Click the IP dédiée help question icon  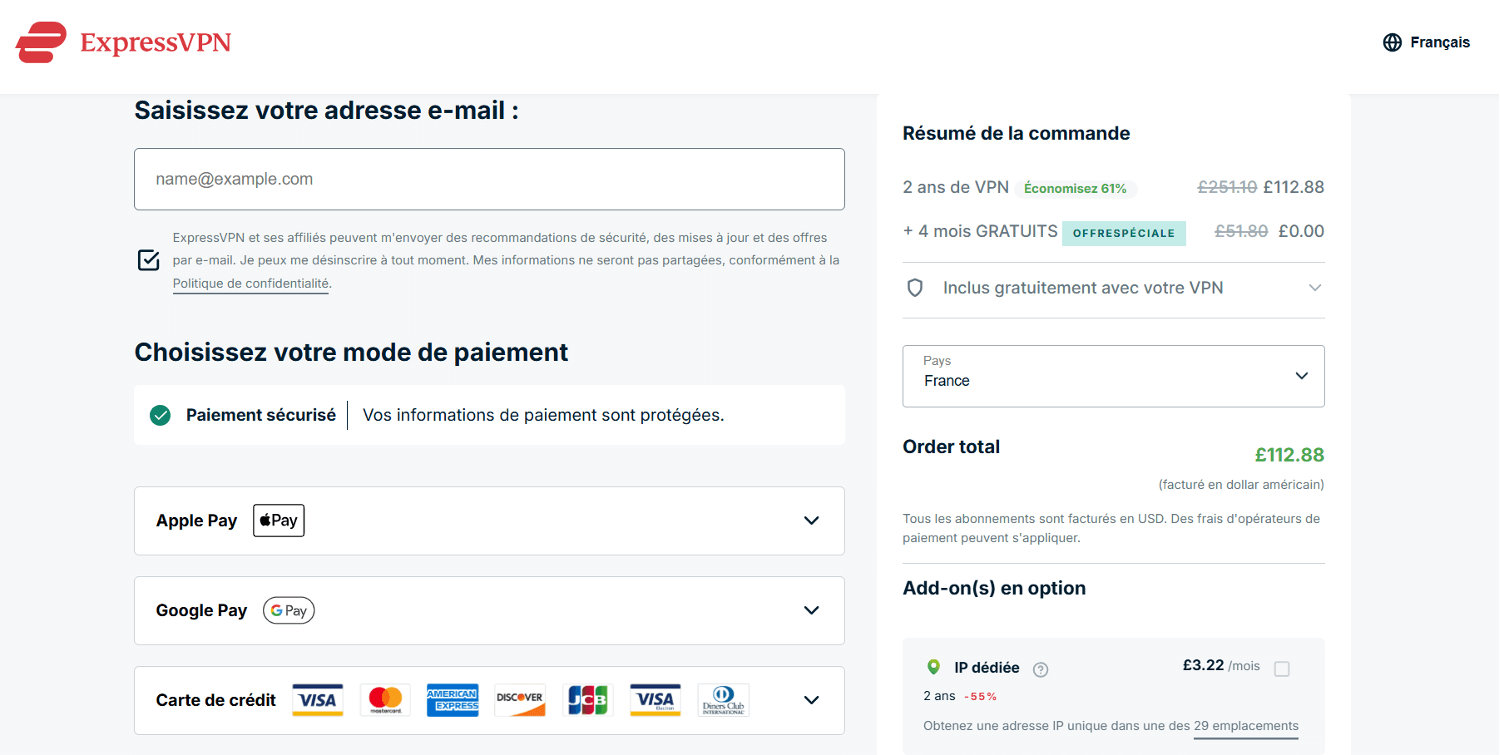click(x=1040, y=669)
